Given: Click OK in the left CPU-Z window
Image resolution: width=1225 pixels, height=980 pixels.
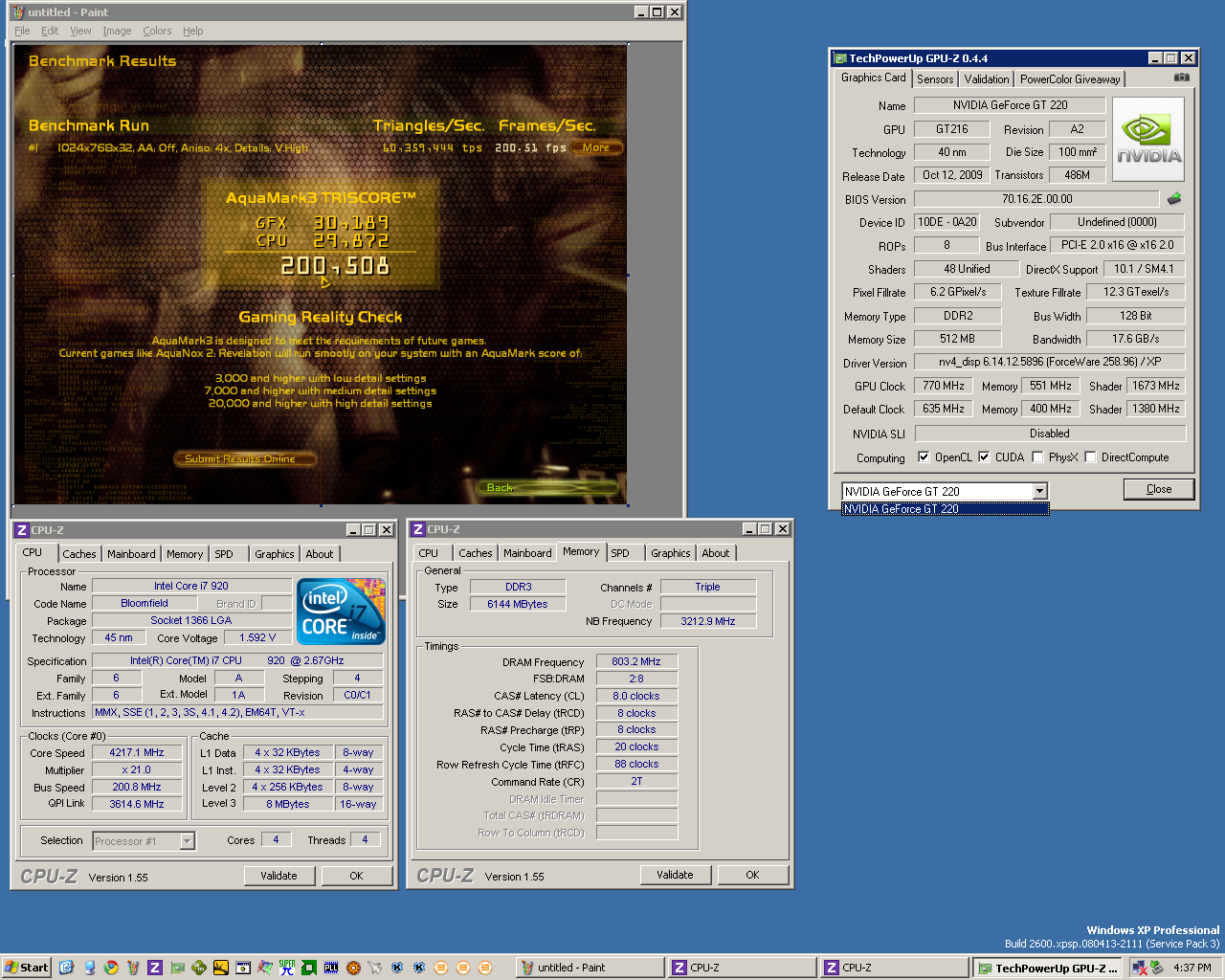Looking at the screenshot, I should (x=356, y=876).
